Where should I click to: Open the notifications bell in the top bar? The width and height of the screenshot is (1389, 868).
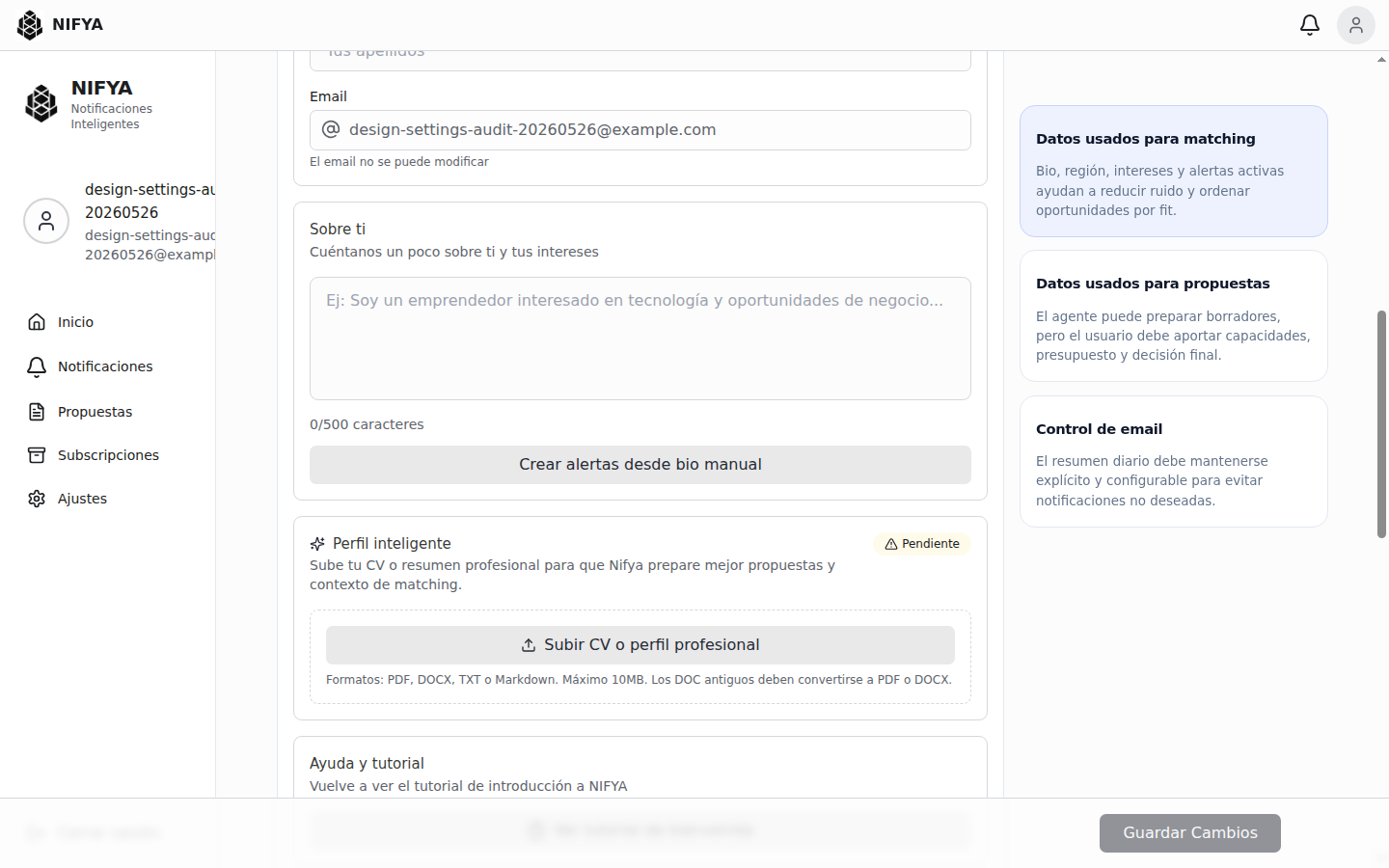click(1309, 25)
